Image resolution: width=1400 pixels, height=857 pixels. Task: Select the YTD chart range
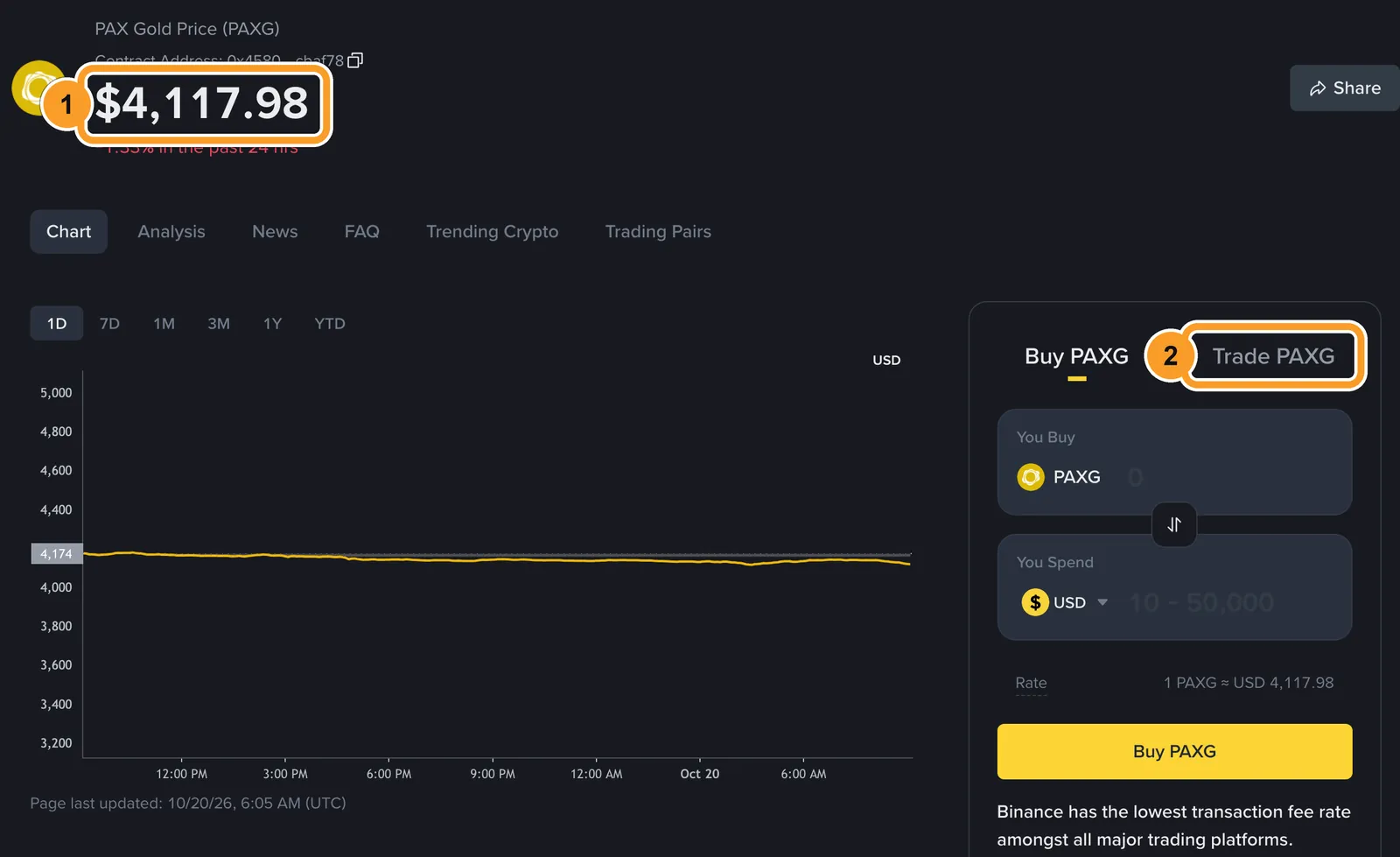pos(330,324)
